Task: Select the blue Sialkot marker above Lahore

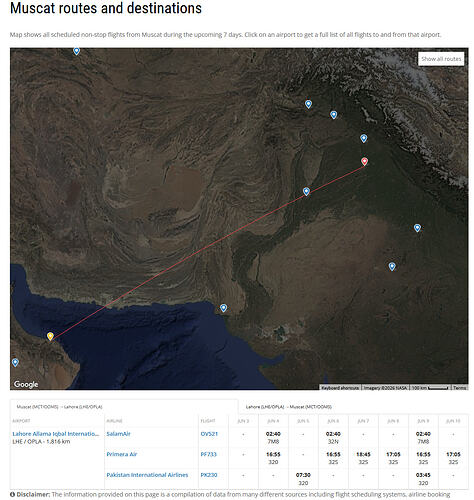Action: [x=364, y=138]
